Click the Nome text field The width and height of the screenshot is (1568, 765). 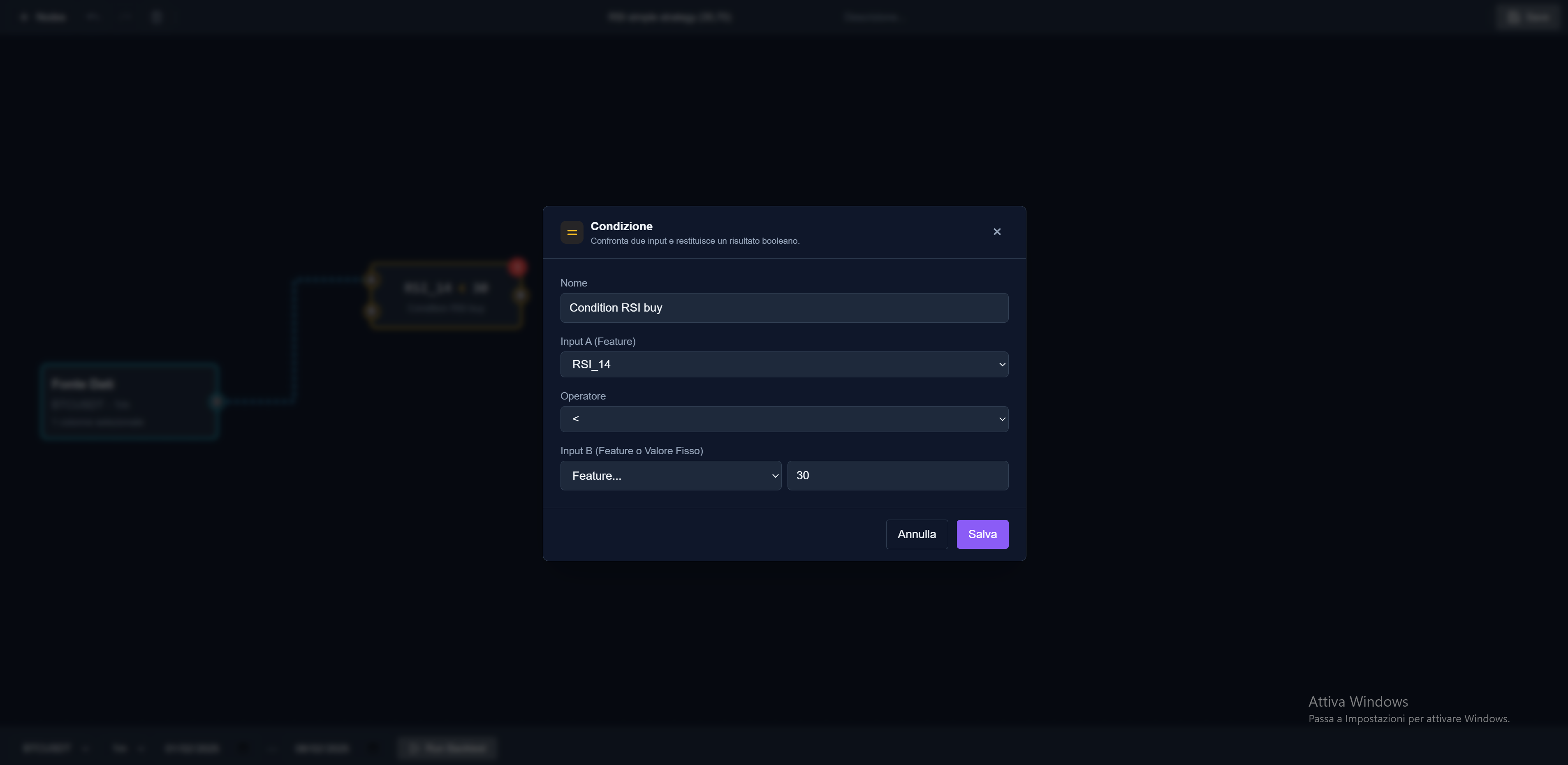(783, 308)
